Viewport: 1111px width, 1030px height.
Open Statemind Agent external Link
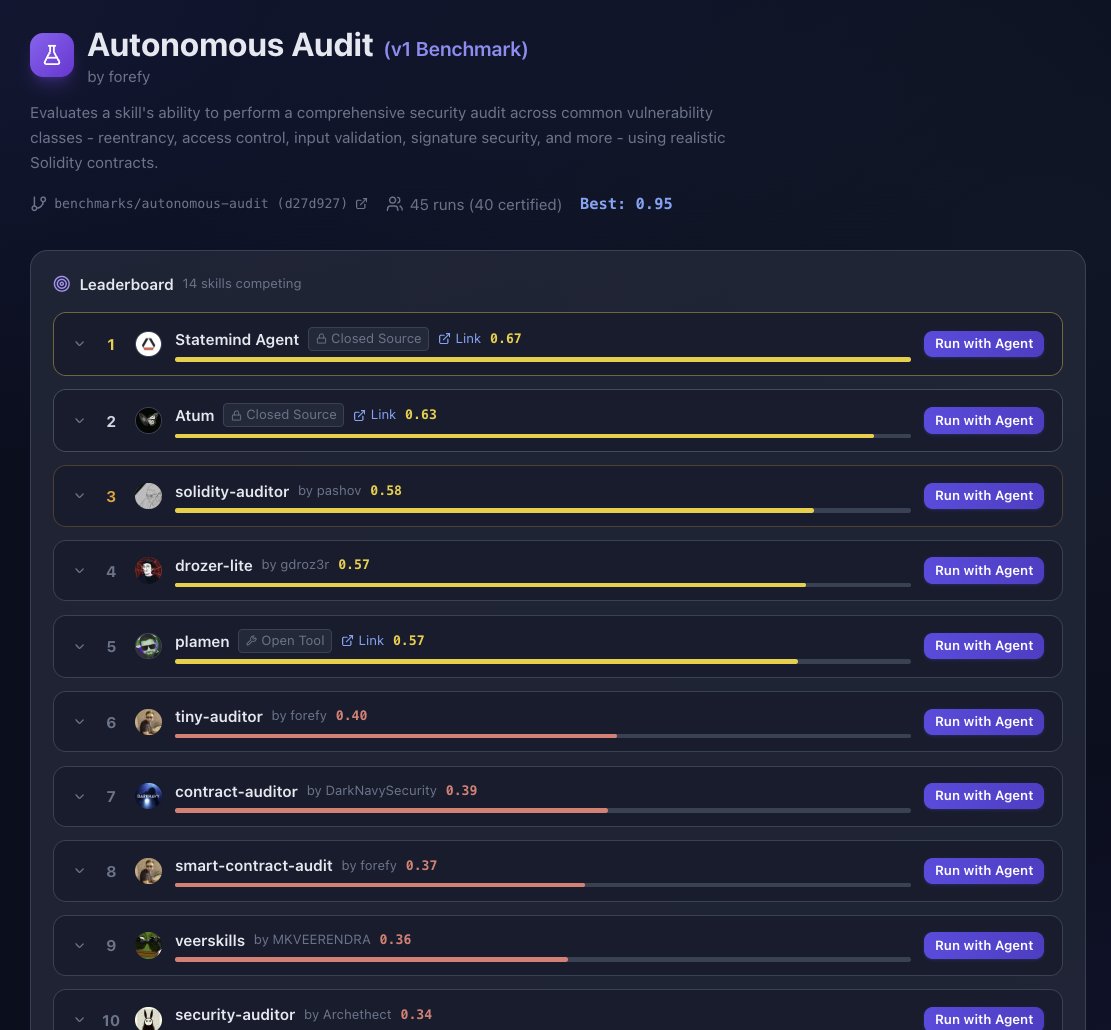tap(460, 339)
